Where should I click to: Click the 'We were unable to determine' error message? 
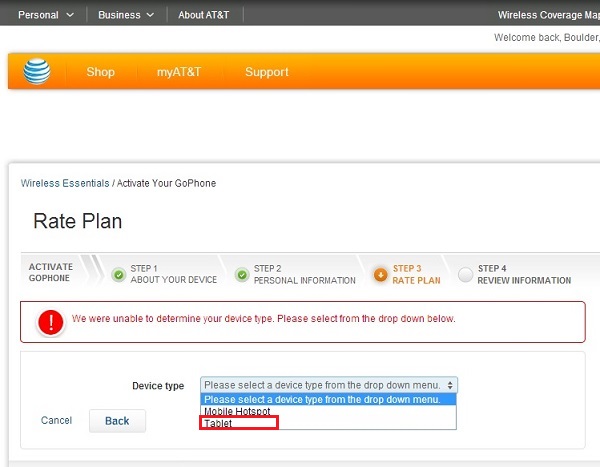(264, 318)
